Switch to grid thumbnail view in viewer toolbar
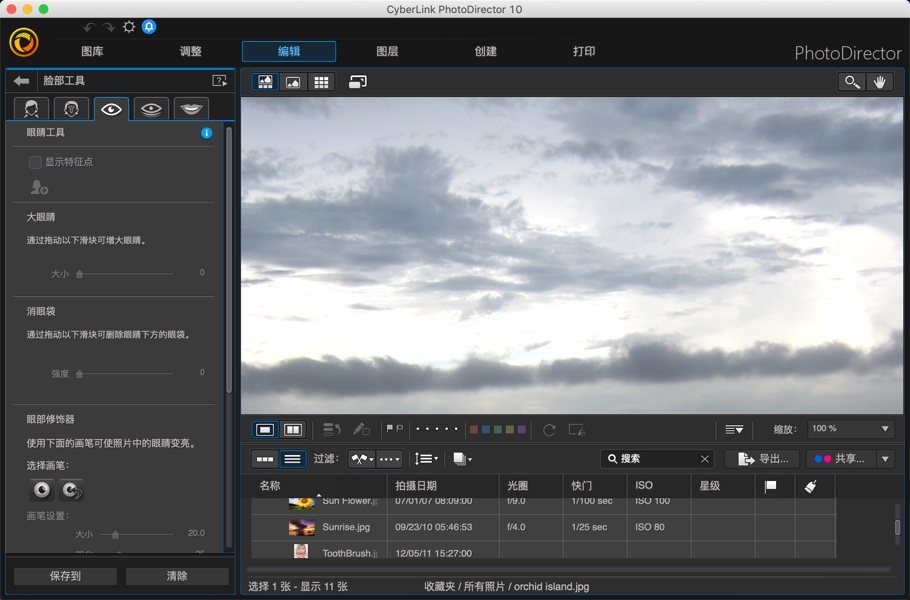 coord(320,81)
